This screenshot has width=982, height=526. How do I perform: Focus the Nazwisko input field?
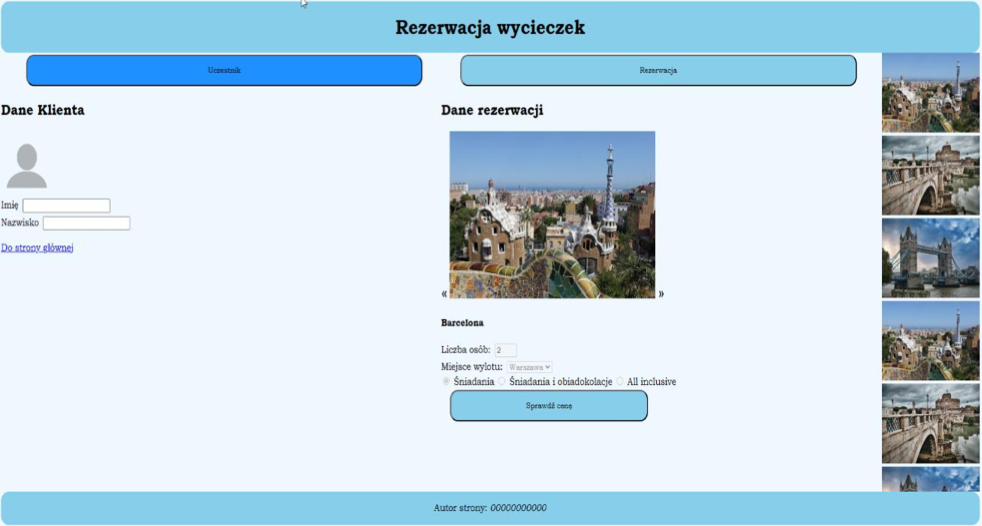tap(86, 223)
